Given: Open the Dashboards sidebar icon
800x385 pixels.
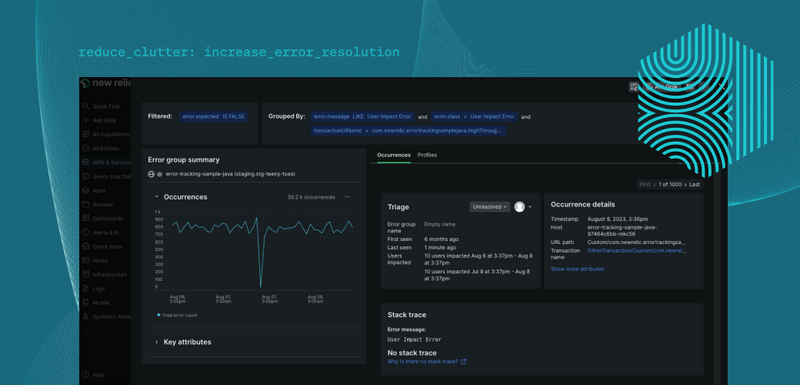Looking at the screenshot, I should 86,218.
